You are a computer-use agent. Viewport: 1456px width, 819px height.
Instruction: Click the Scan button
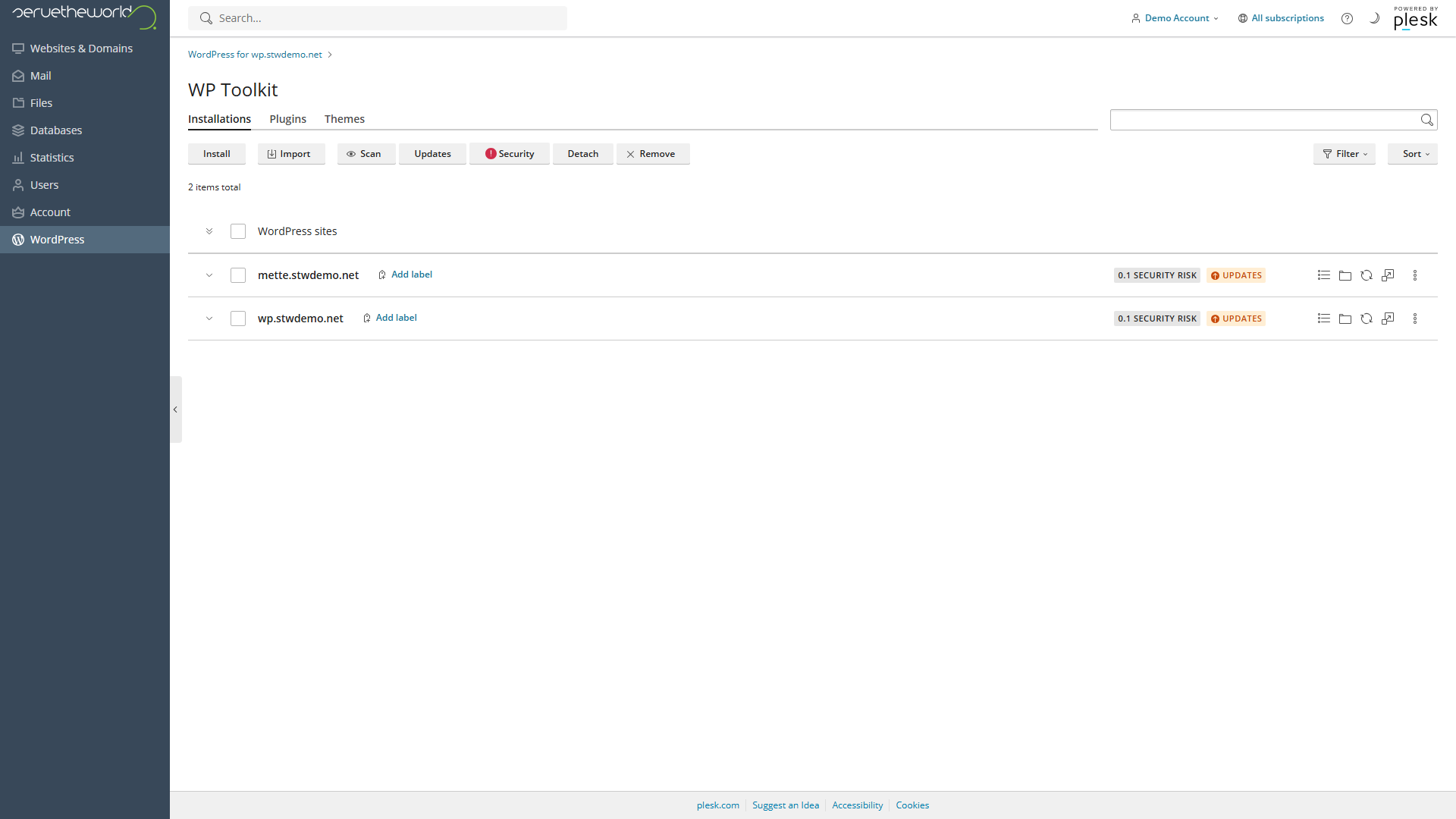tap(366, 154)
